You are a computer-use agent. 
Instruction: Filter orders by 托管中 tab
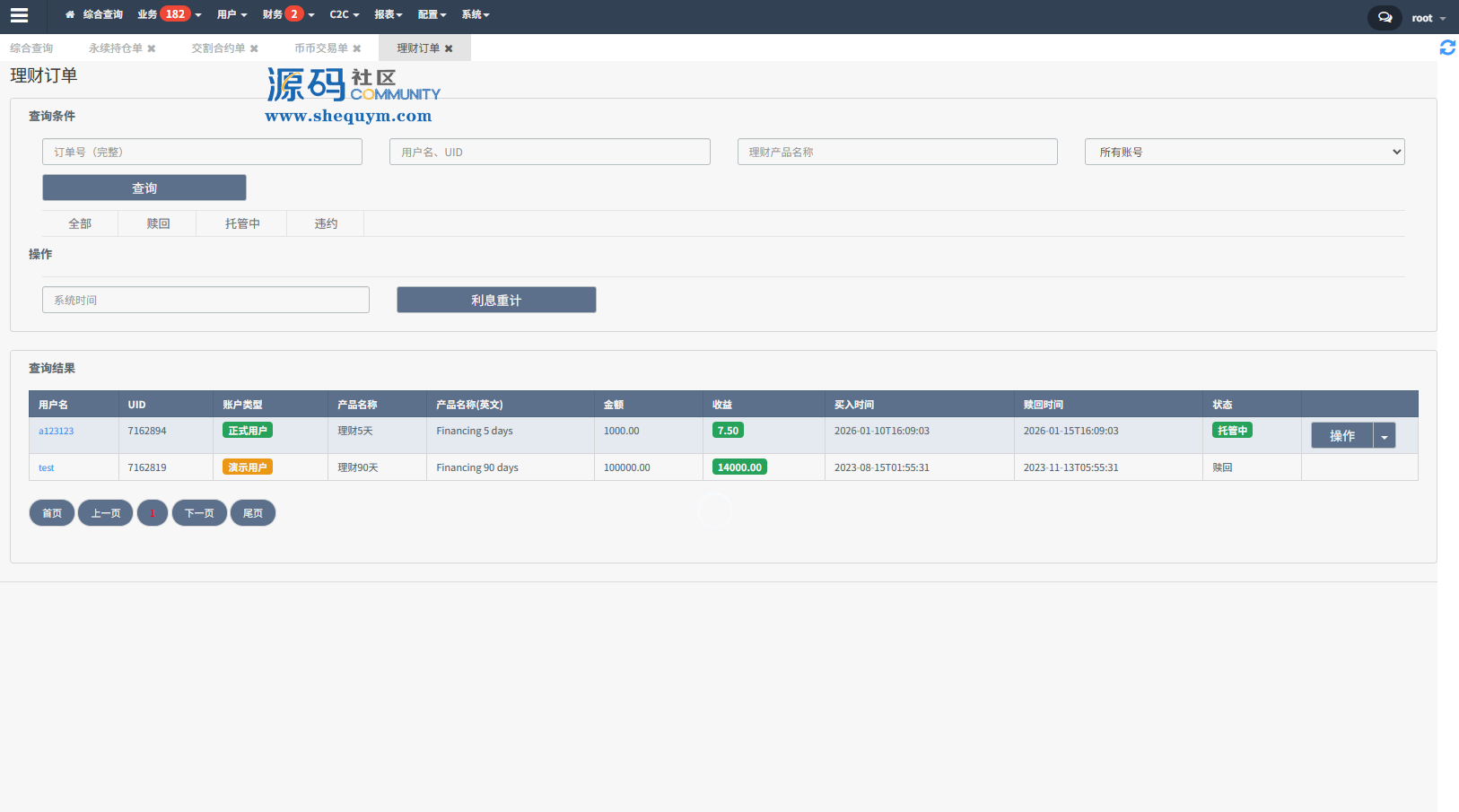point(242,223)
